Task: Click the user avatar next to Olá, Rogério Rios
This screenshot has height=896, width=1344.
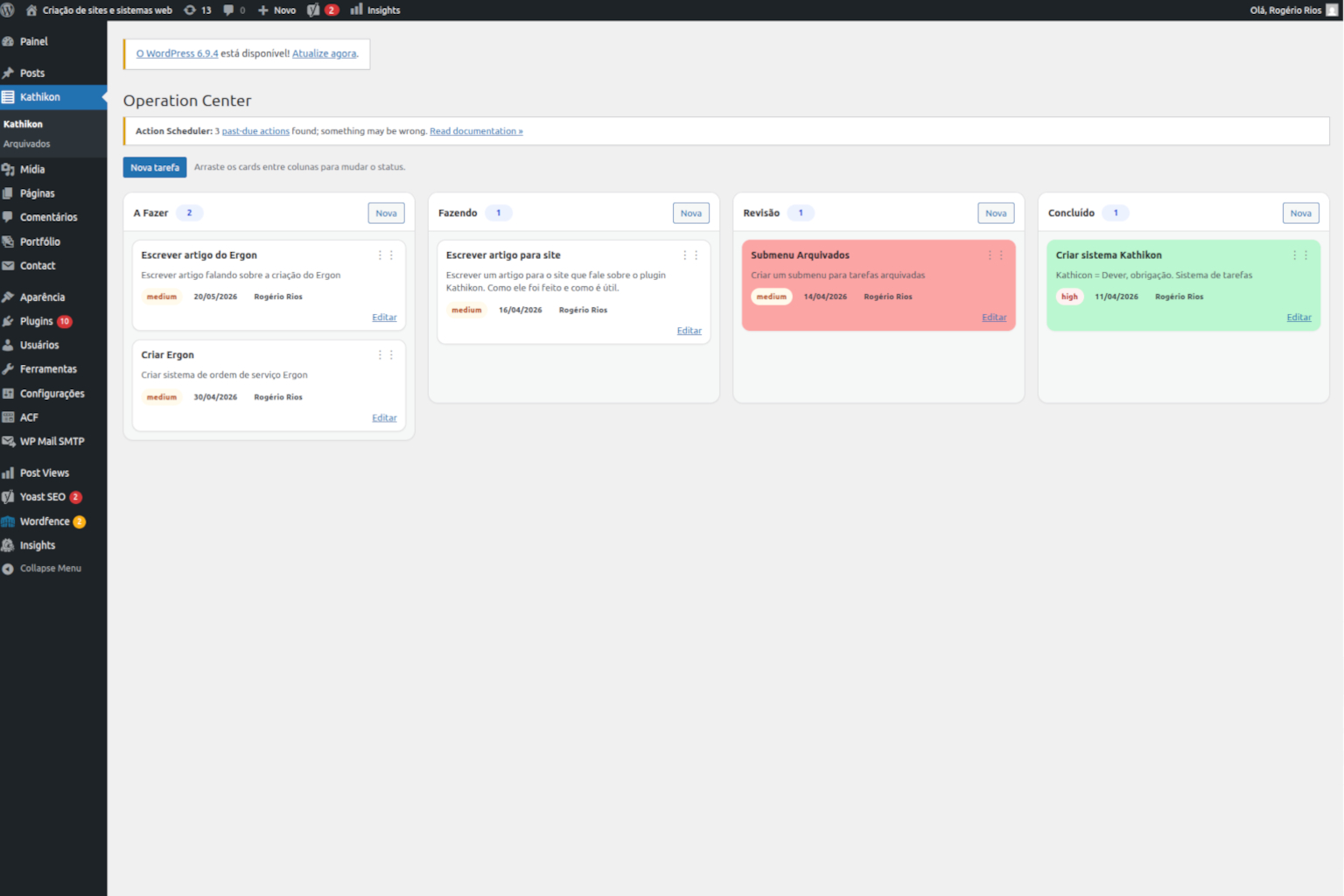Action: click(x=1333, y=10)
